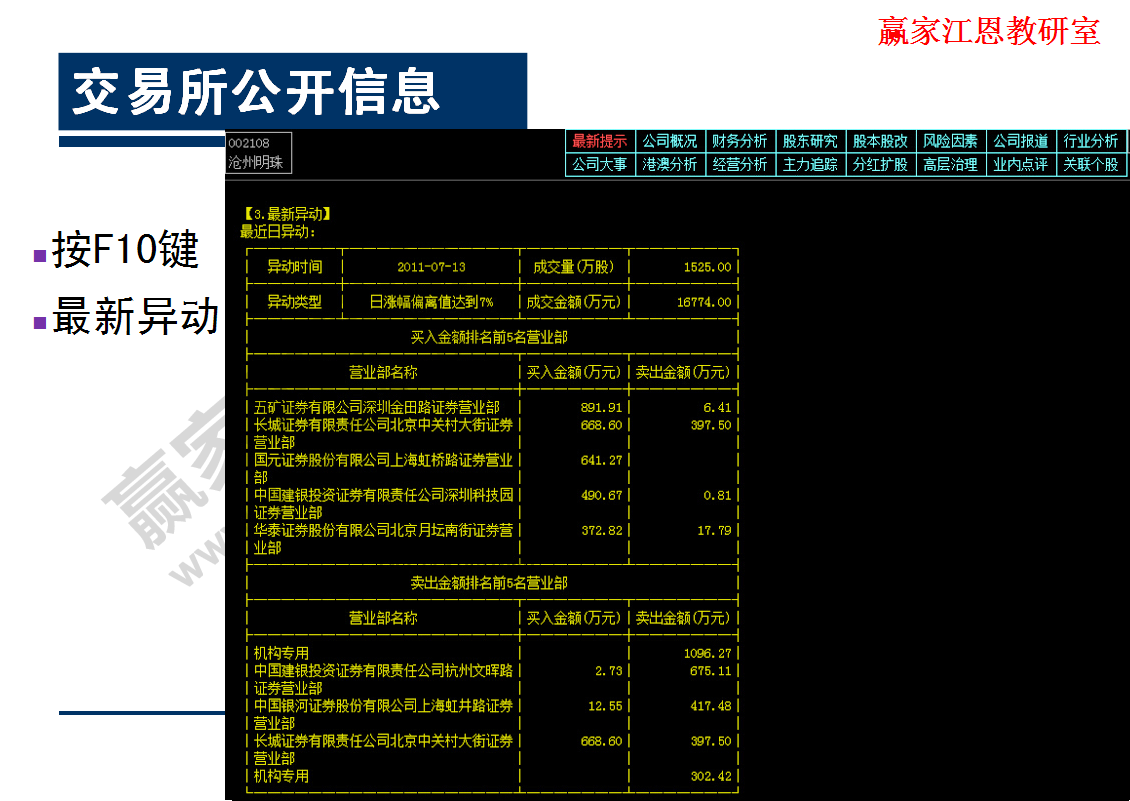Open the 主力追踪 tab
Viewport: 1130px width, 801px height.
812,165
